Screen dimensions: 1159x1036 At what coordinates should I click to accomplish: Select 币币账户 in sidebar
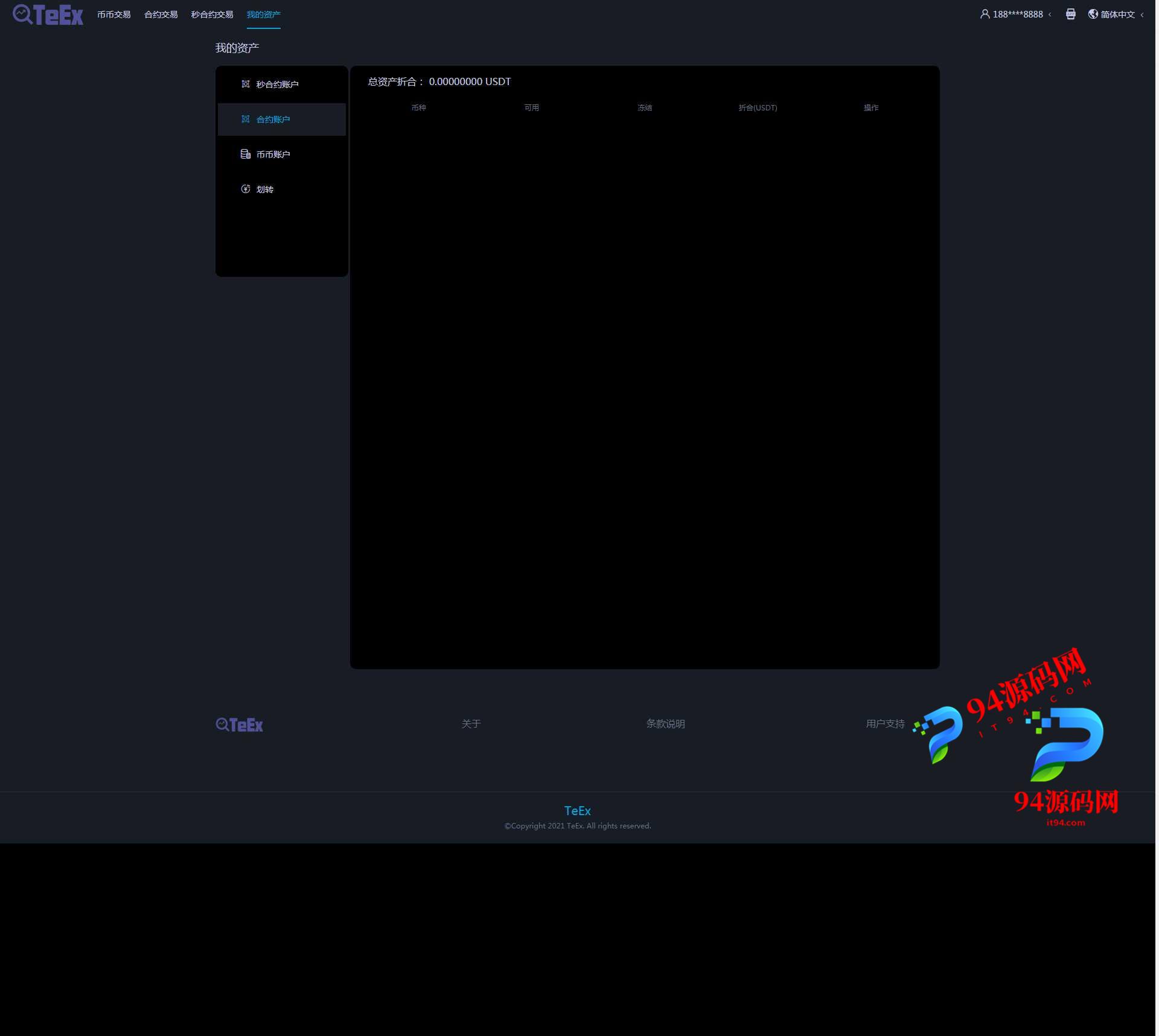tap(283, 154)
